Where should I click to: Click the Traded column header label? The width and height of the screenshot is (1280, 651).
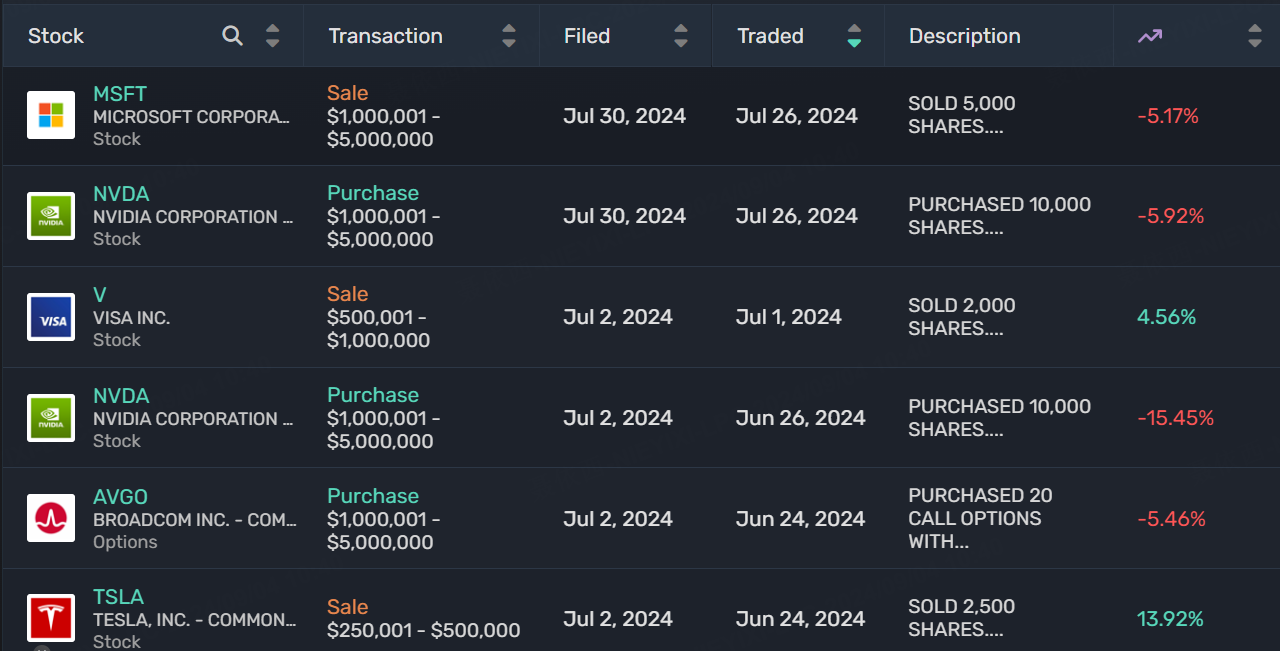tap(770, 36)
